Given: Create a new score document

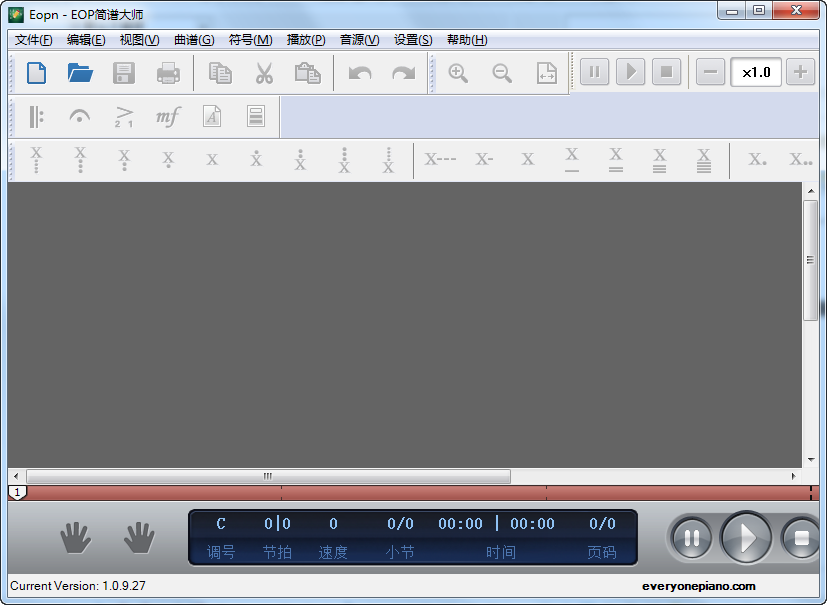Looking at the screenshot, I should tap(38, 72).
